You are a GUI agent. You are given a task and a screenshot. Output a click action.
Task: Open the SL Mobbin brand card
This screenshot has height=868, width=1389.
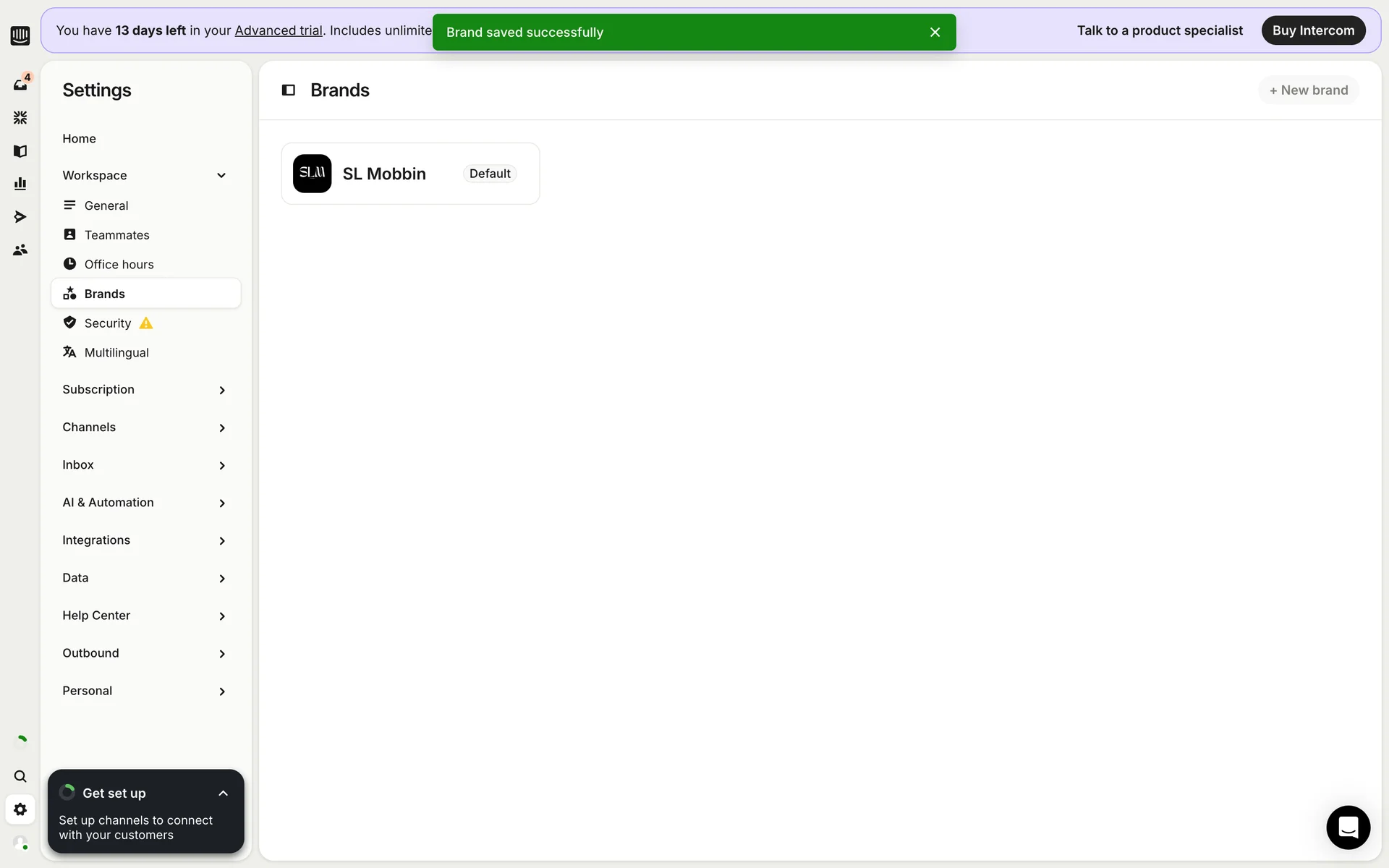(409, 174)
